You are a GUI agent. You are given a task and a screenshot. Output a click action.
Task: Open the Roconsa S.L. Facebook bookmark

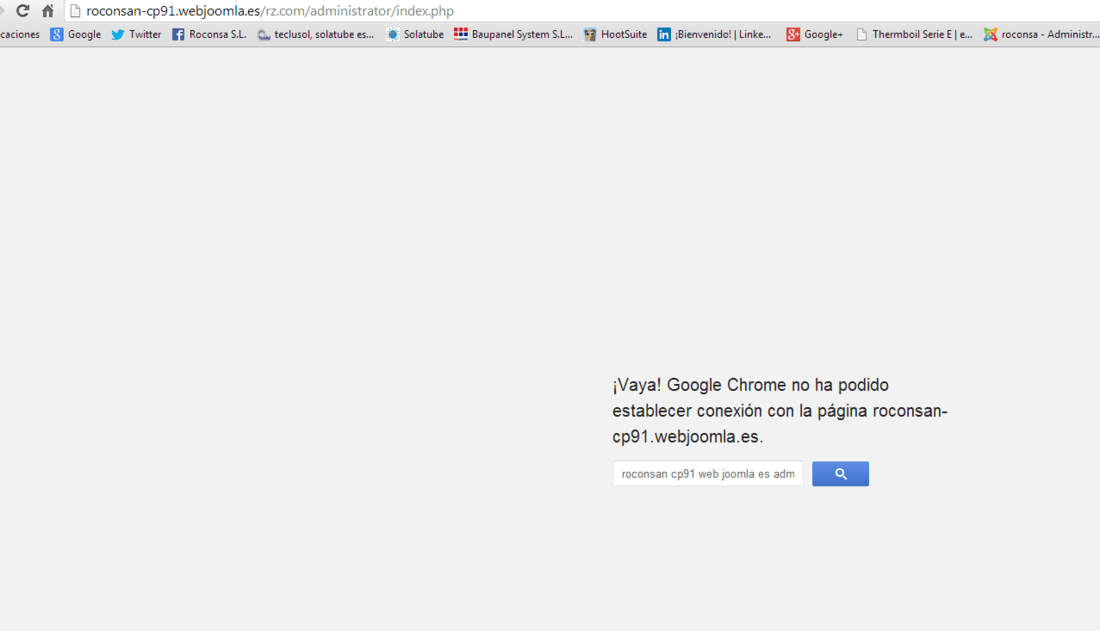click(x=209, y=34)
